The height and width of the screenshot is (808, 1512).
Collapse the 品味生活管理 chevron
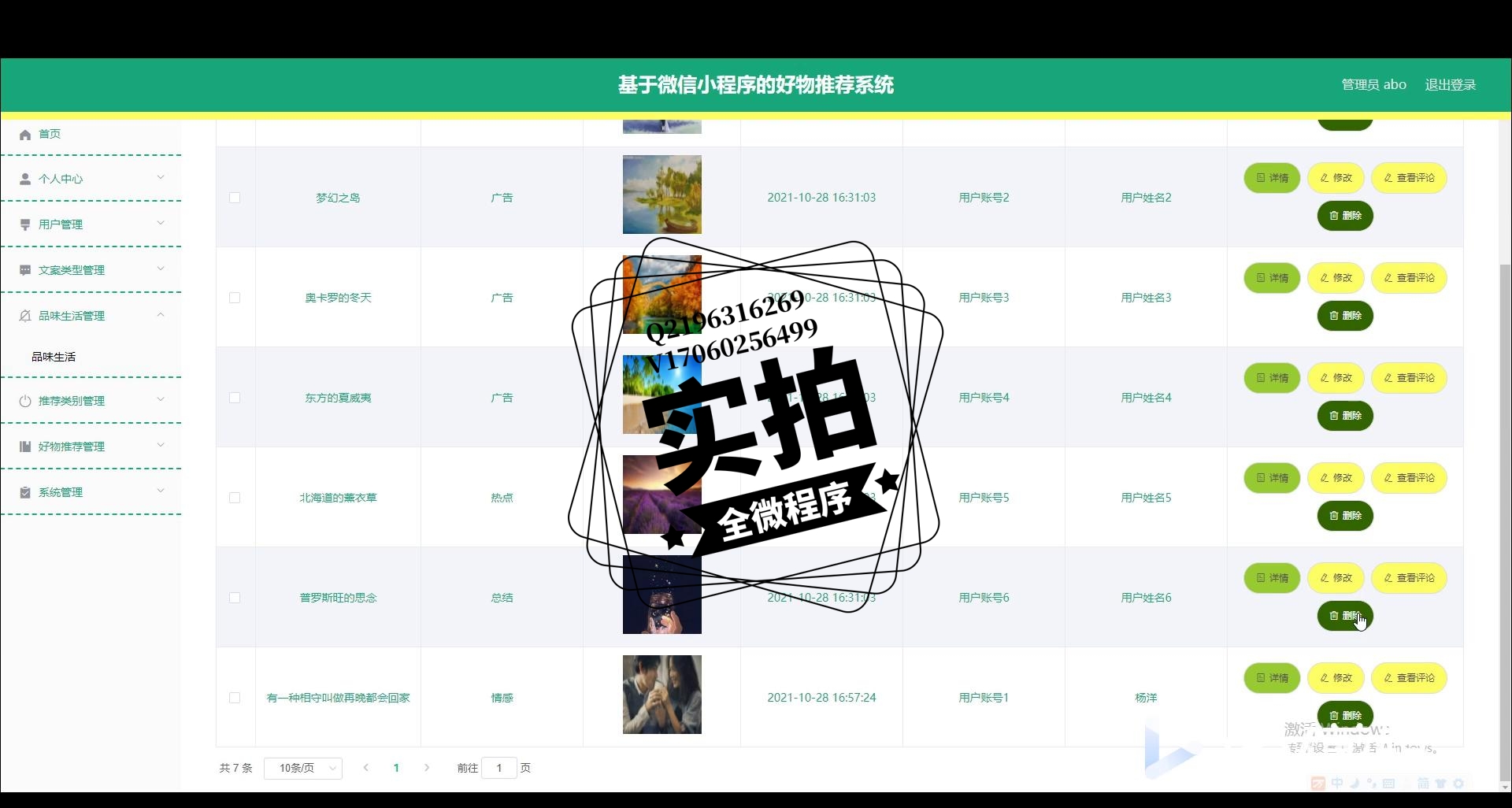(161, 314)
